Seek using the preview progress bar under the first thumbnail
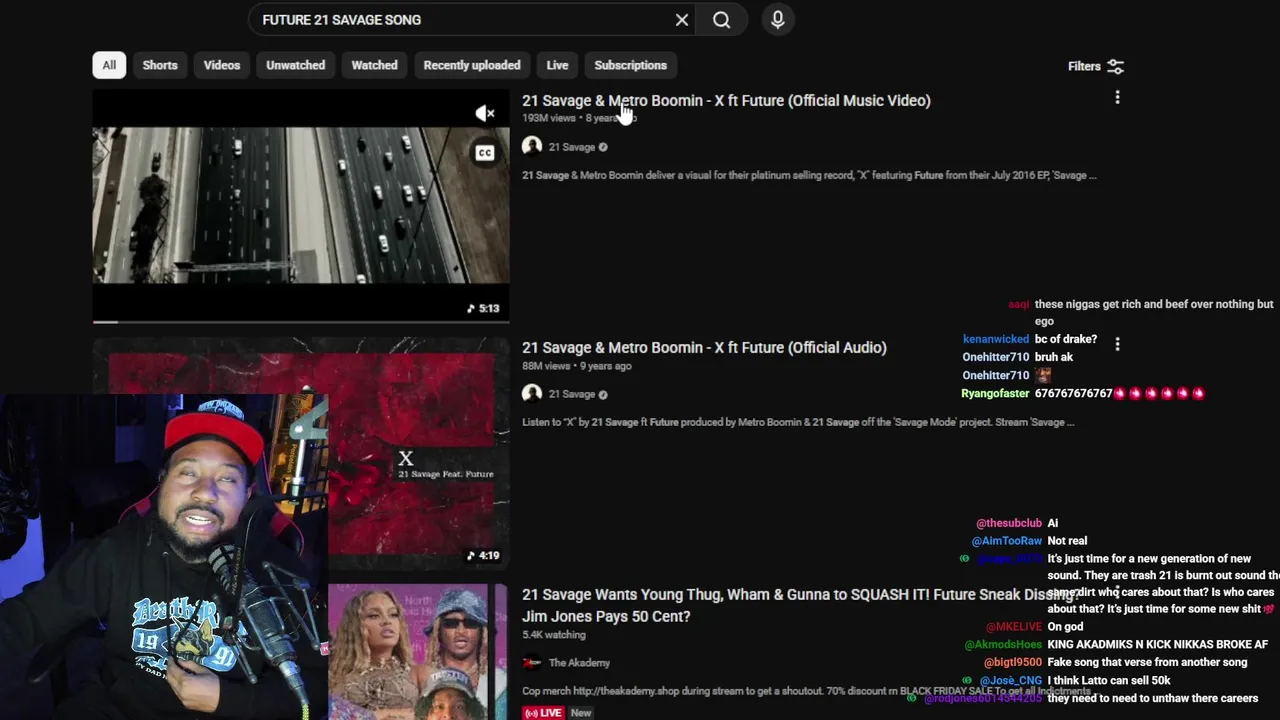Viewport: 1280px width, 720px height. (301, 321)
